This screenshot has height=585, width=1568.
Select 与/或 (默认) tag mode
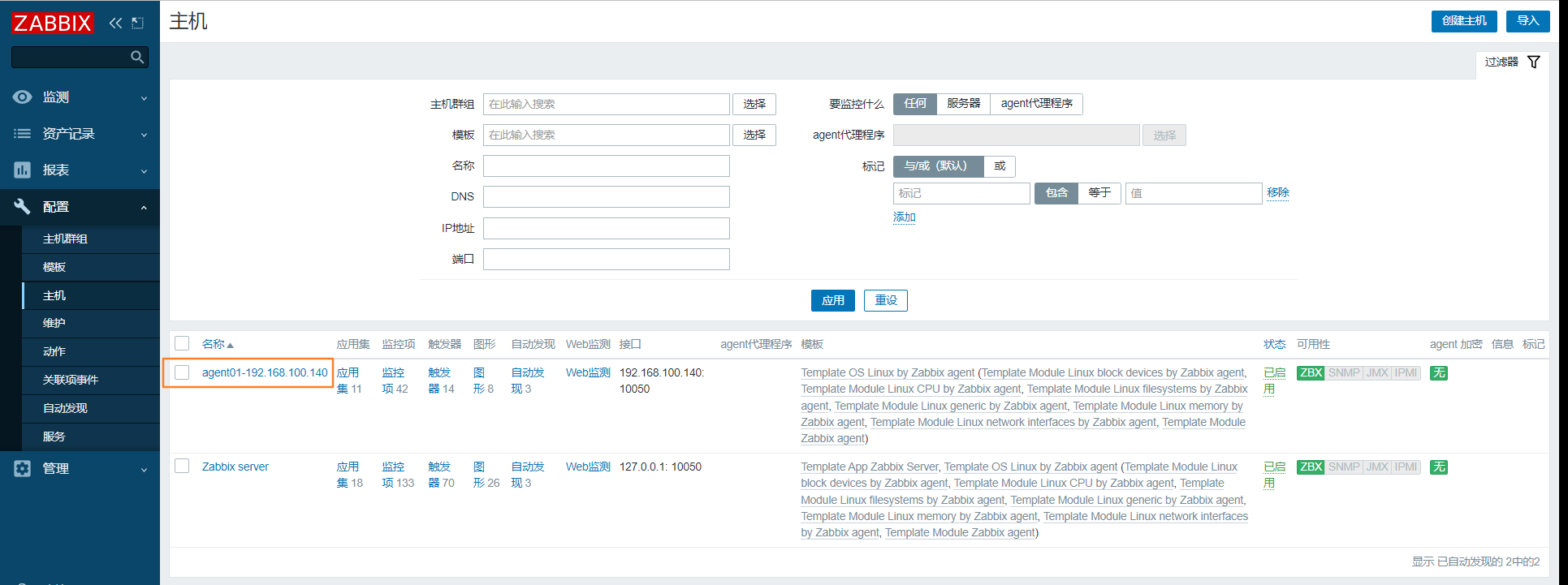click(x=938, y=166)
